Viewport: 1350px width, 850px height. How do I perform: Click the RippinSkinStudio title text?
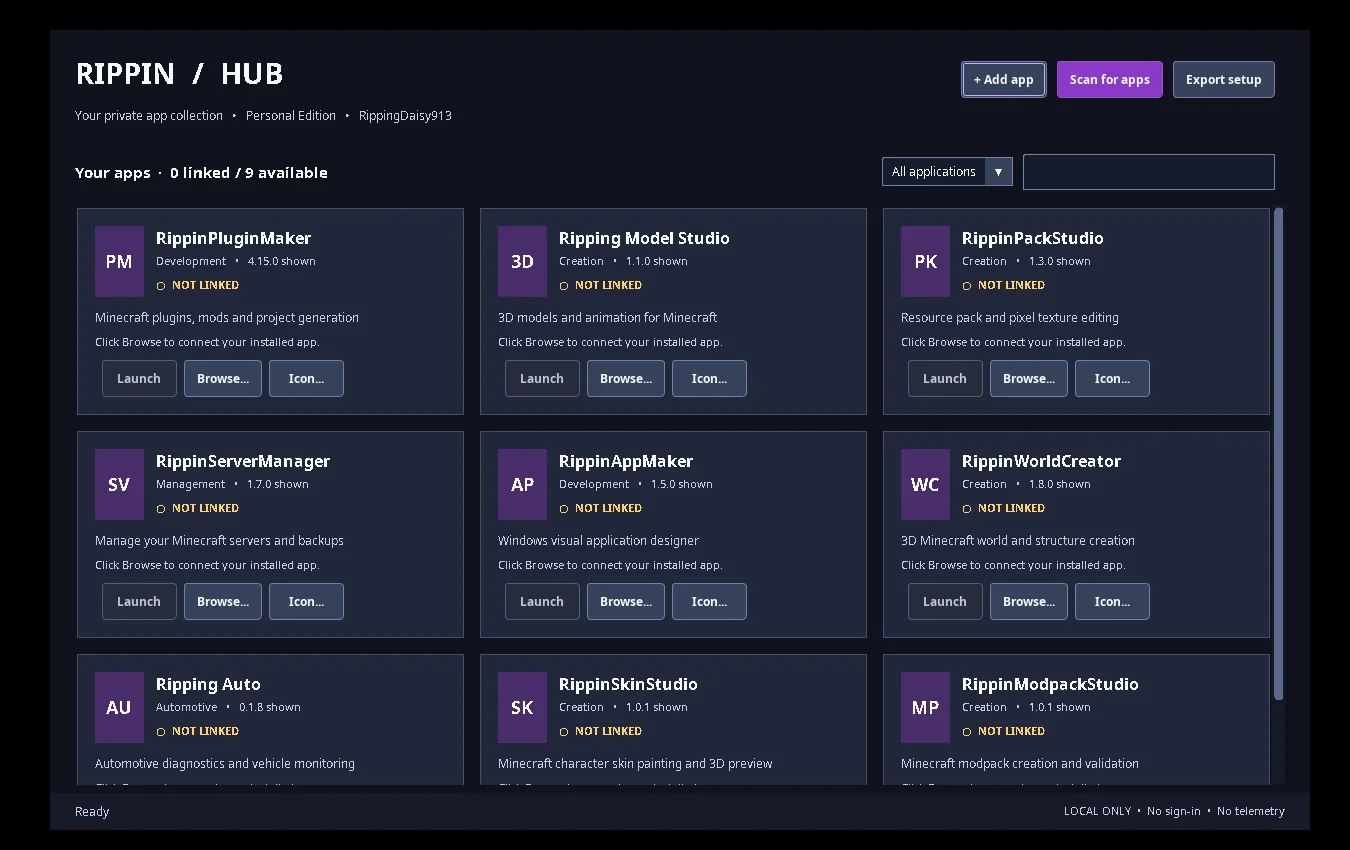(x=628, y=685)
